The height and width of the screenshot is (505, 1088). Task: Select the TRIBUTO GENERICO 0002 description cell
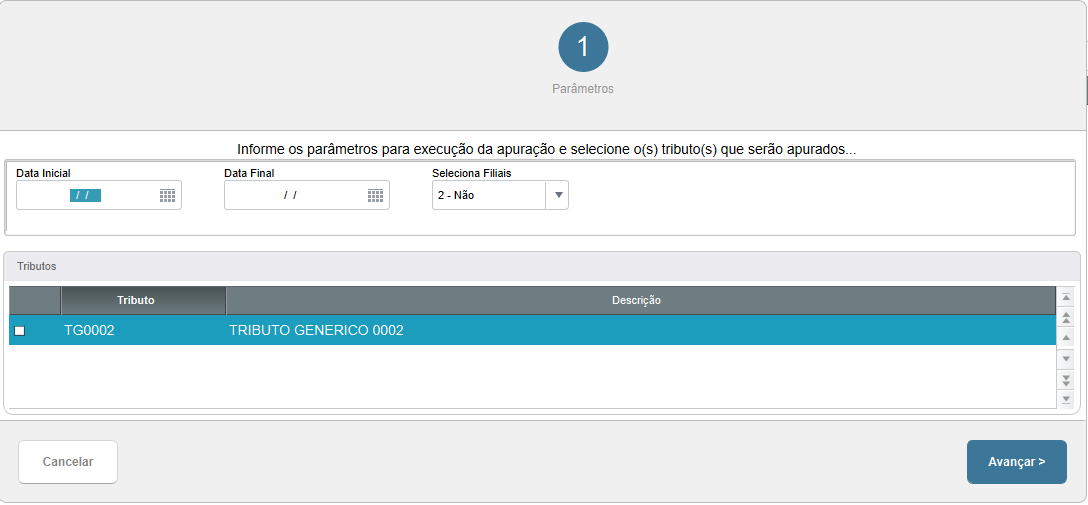click(x=640, y=331)
